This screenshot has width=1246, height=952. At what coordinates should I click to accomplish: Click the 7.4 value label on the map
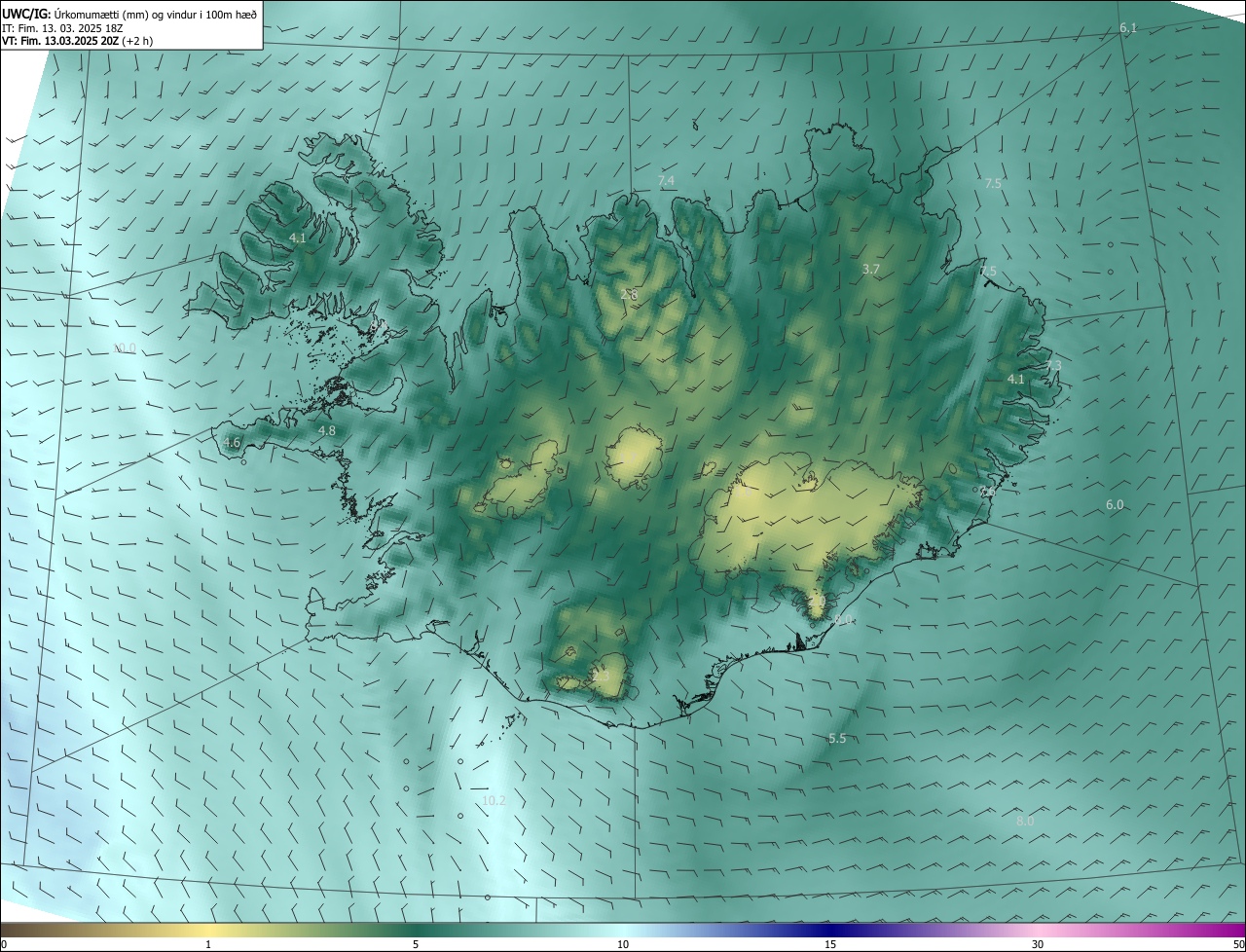click(666, 181)
